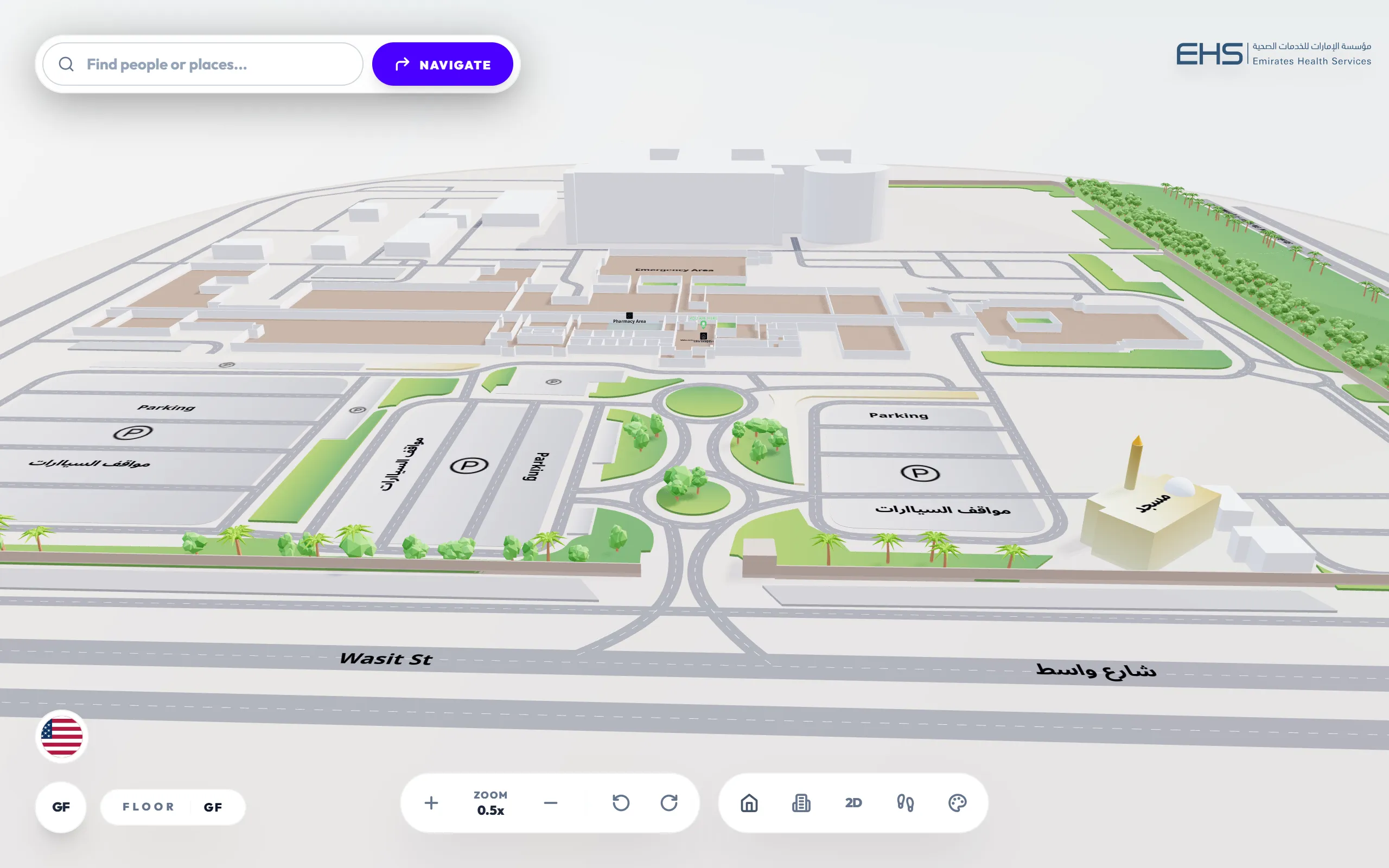Click the large P symbol in the leftmost parking lot
The height and width of the screenshot is (868, 1389).
pos(133,432)
